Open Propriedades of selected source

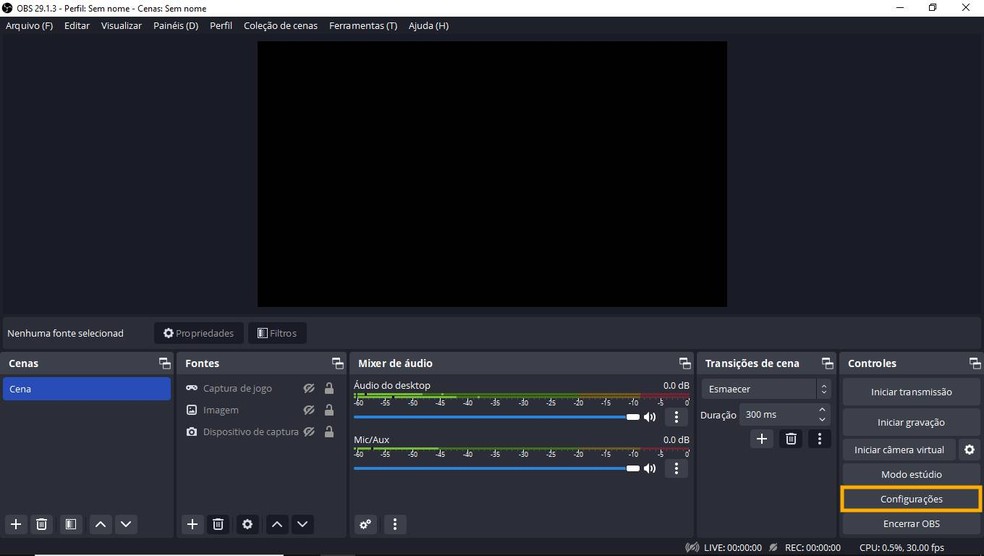pos(198,333)
